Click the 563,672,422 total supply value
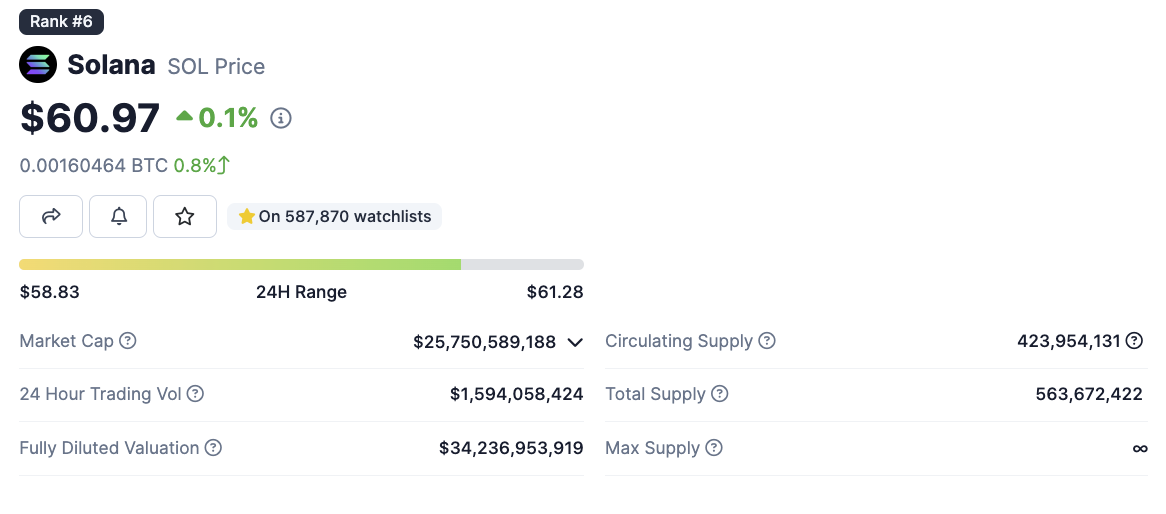This screenshot has width=1166, height=514. 1089,393
